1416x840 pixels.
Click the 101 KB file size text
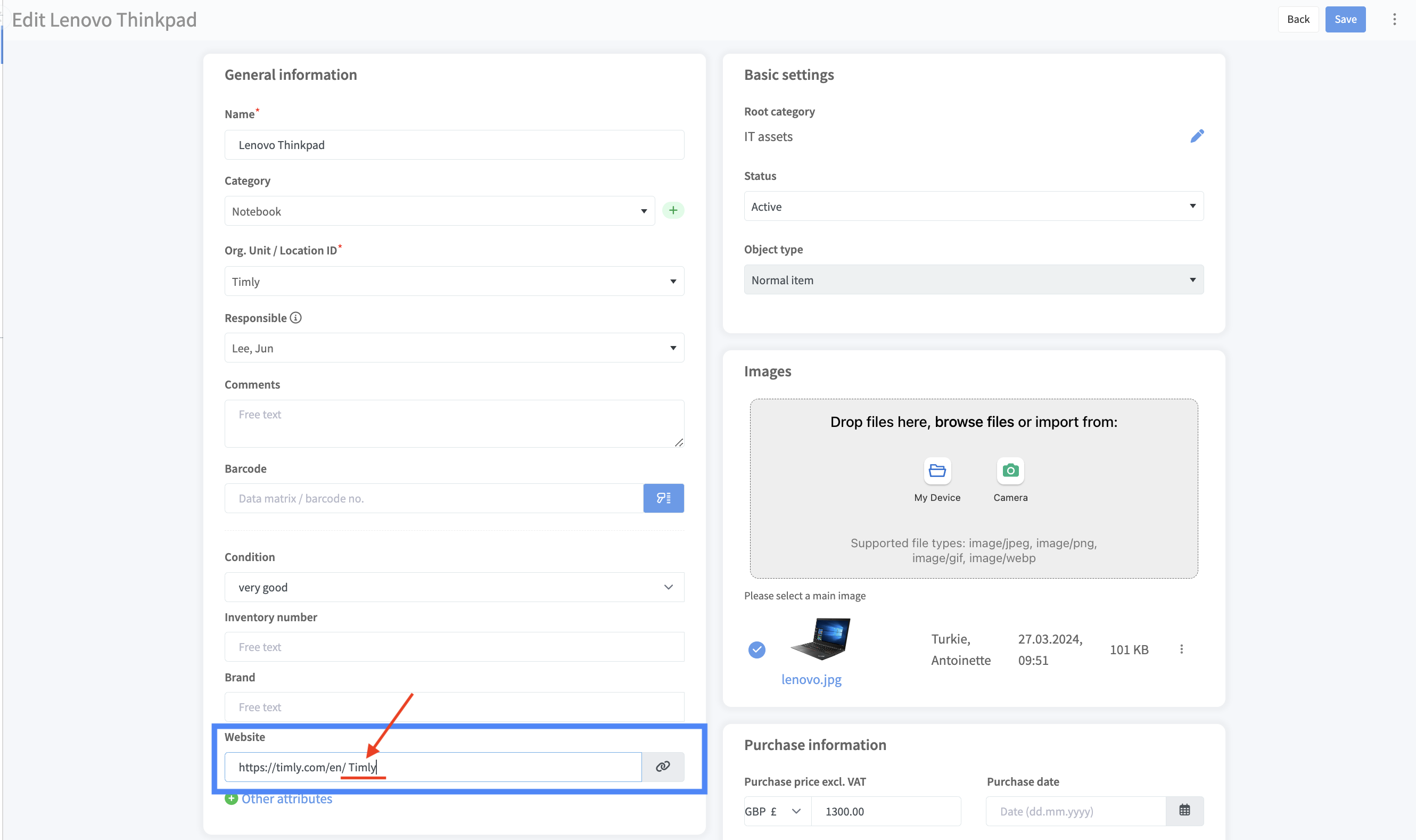pos(1129,649)
